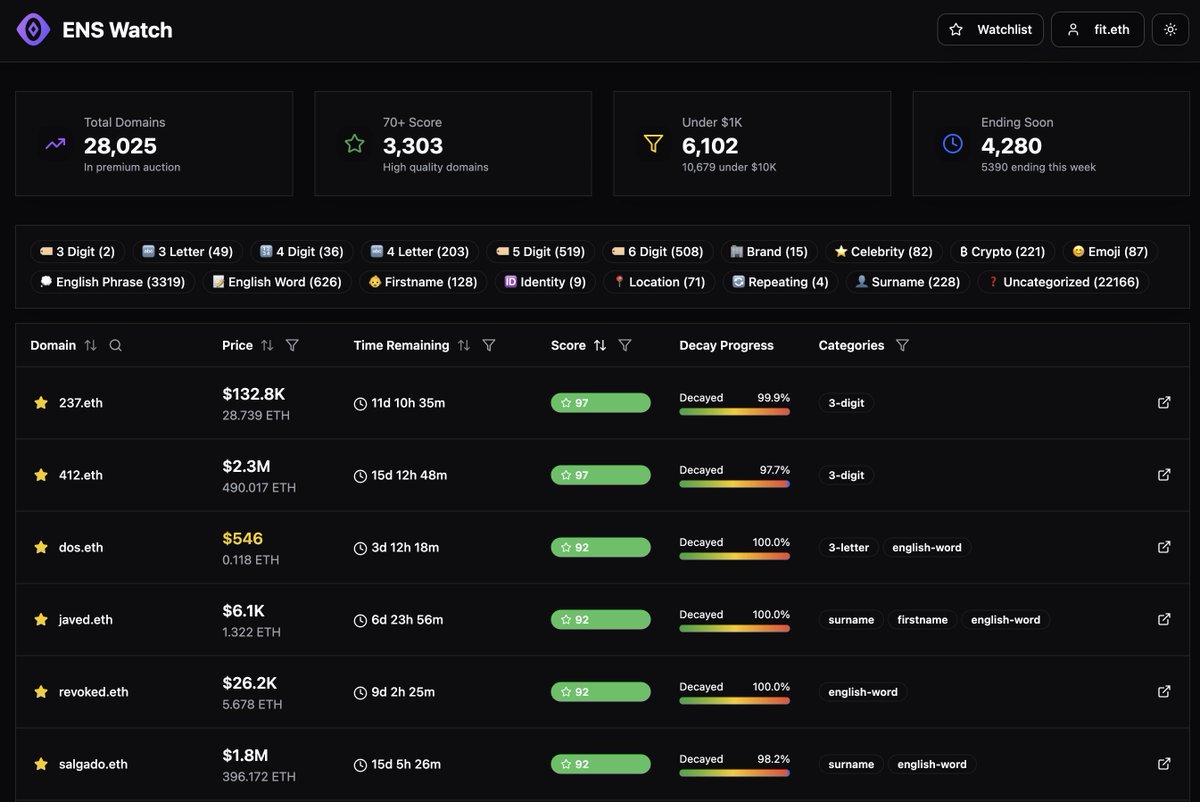Filter by 4 Digit (36) category

(301, 252)
